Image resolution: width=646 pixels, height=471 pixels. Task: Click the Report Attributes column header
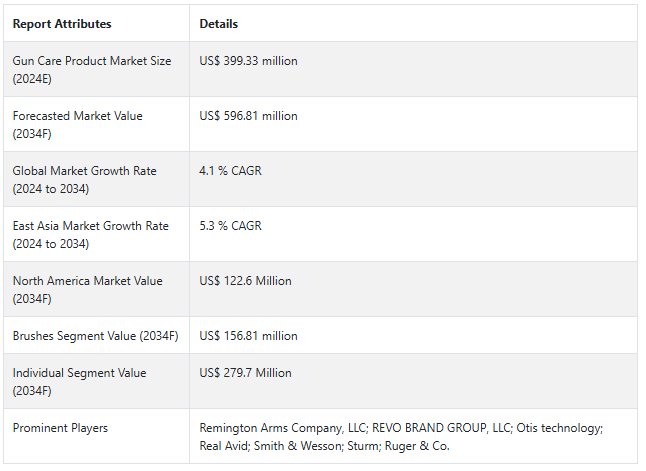coord(62,24)
